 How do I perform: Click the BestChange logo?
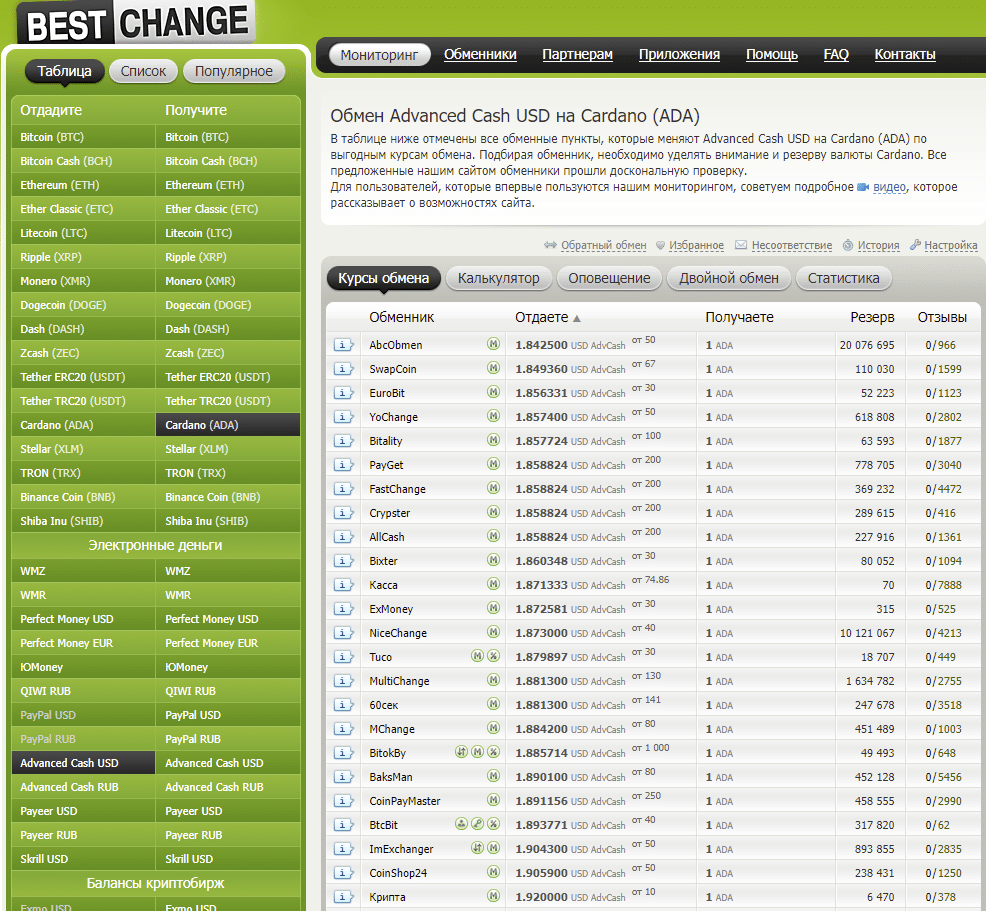[x=136, y=22]
